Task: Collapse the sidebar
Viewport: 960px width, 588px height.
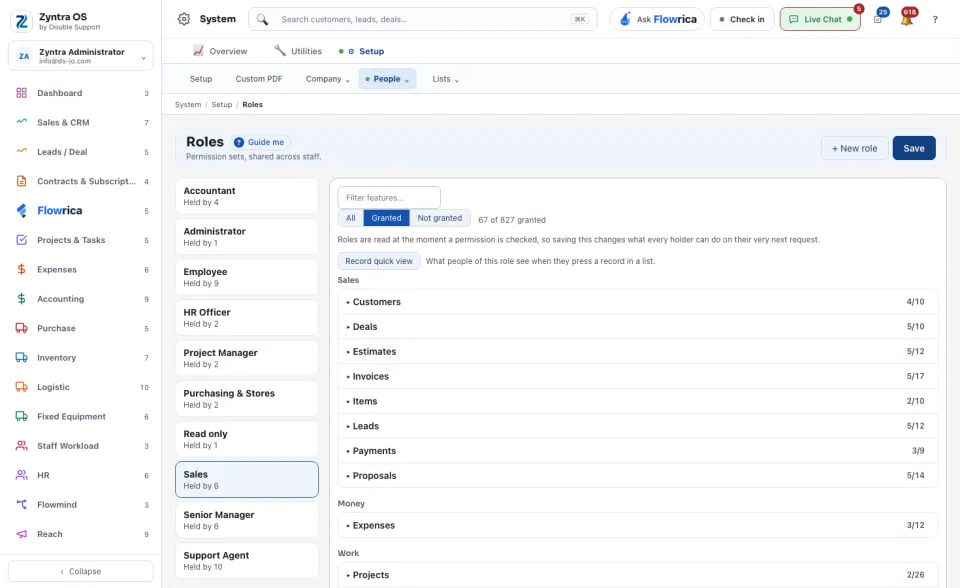Action: 81,571
